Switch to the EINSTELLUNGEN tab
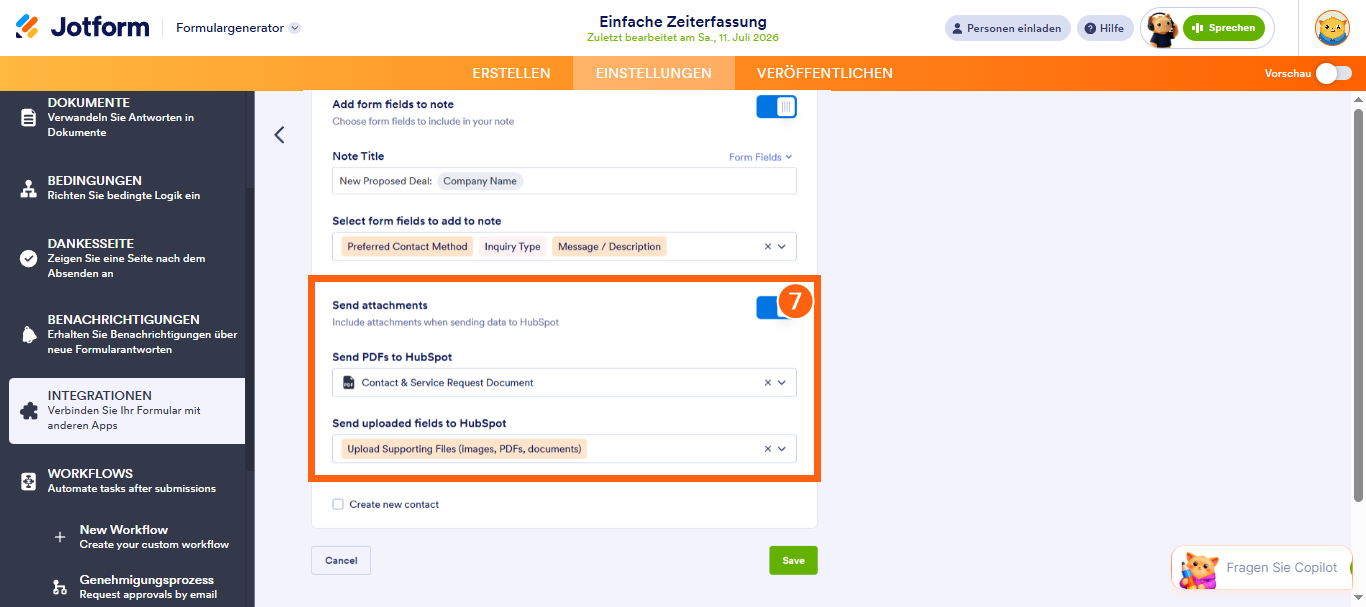 click(x=654, y=73)
